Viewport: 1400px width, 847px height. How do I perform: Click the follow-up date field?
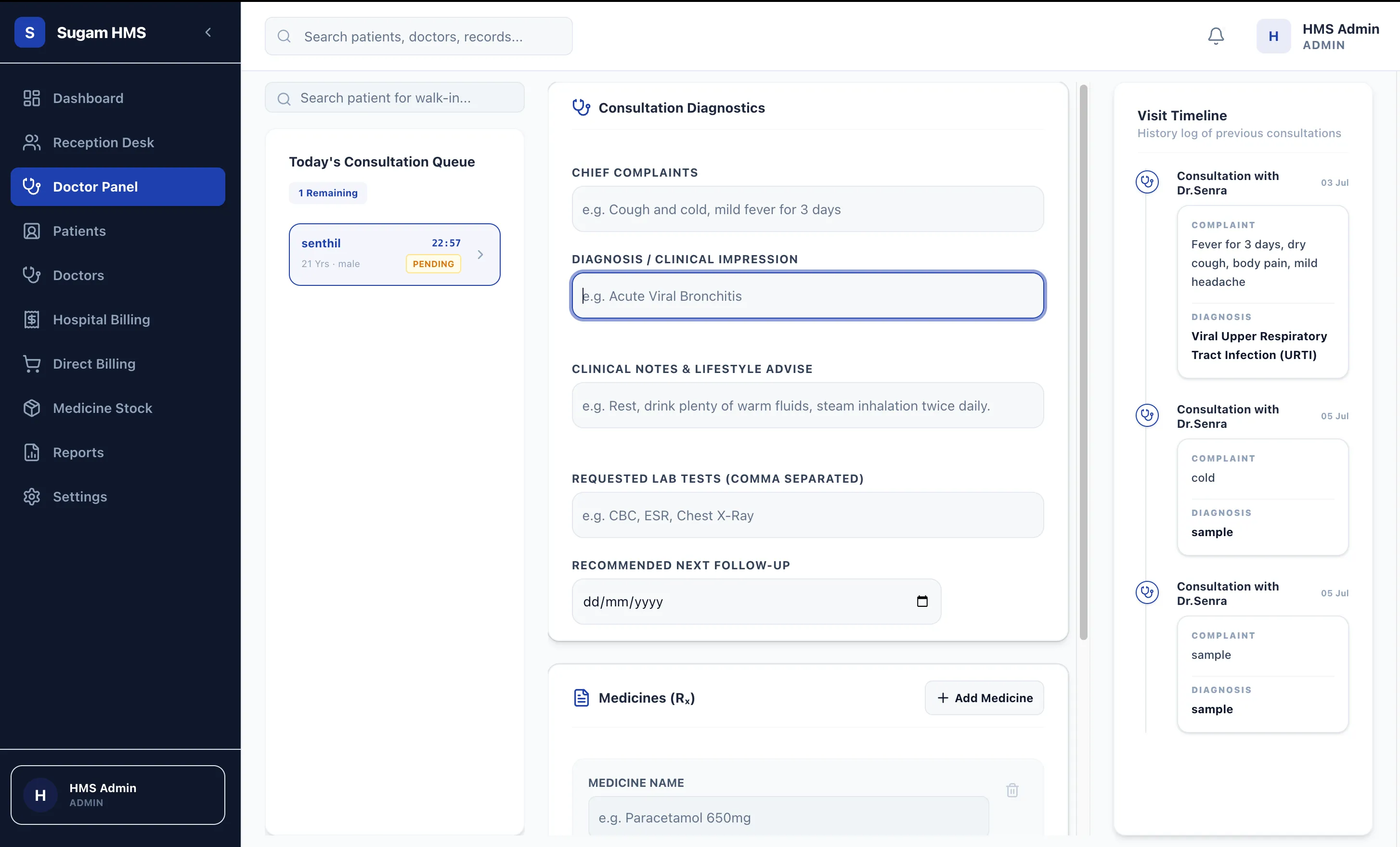pos(756,602)
